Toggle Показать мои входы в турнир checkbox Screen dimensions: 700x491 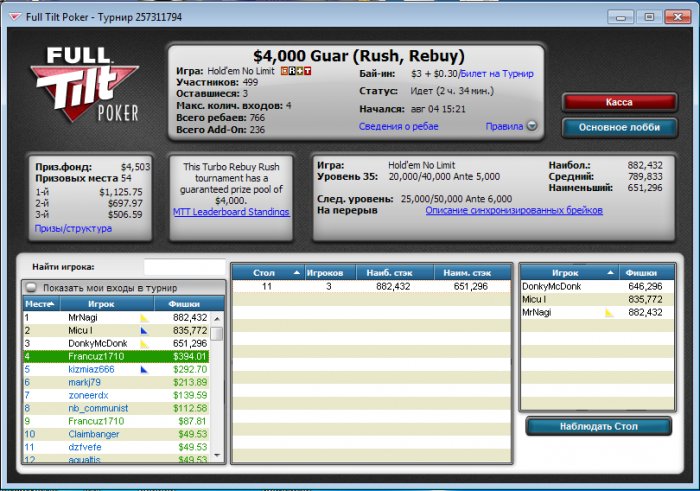(x=31, y=287)
